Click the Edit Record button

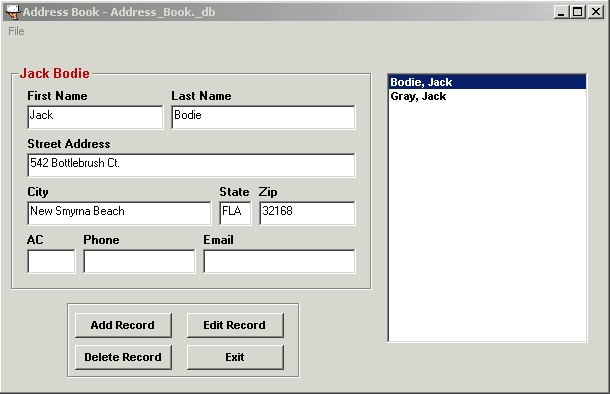pos(235,325)
